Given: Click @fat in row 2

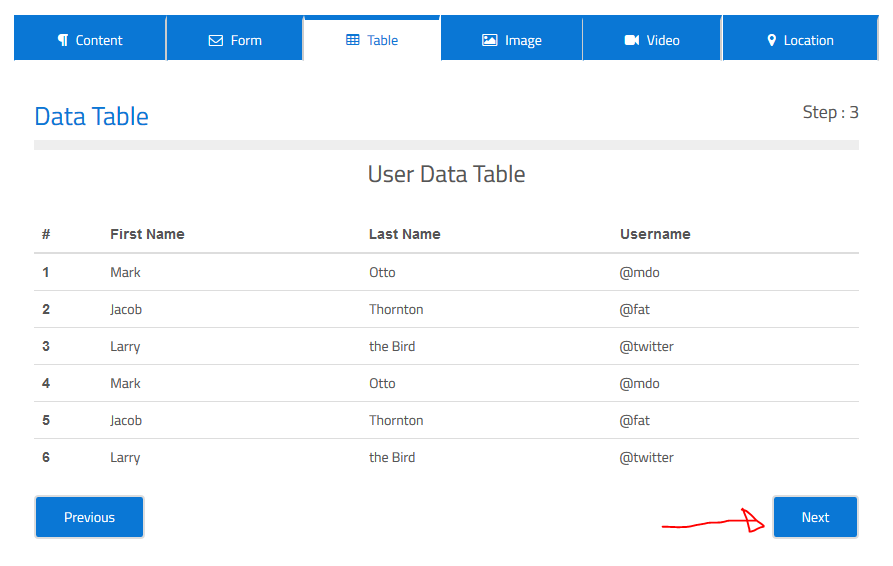Looking at the screenshot, I should pos(634,309).
